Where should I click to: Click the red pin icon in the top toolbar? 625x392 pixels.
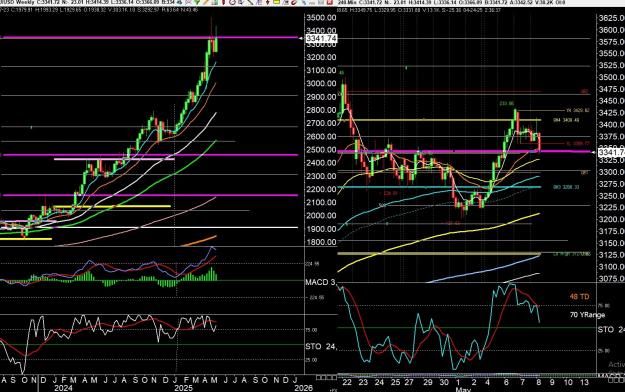(224, 2)
